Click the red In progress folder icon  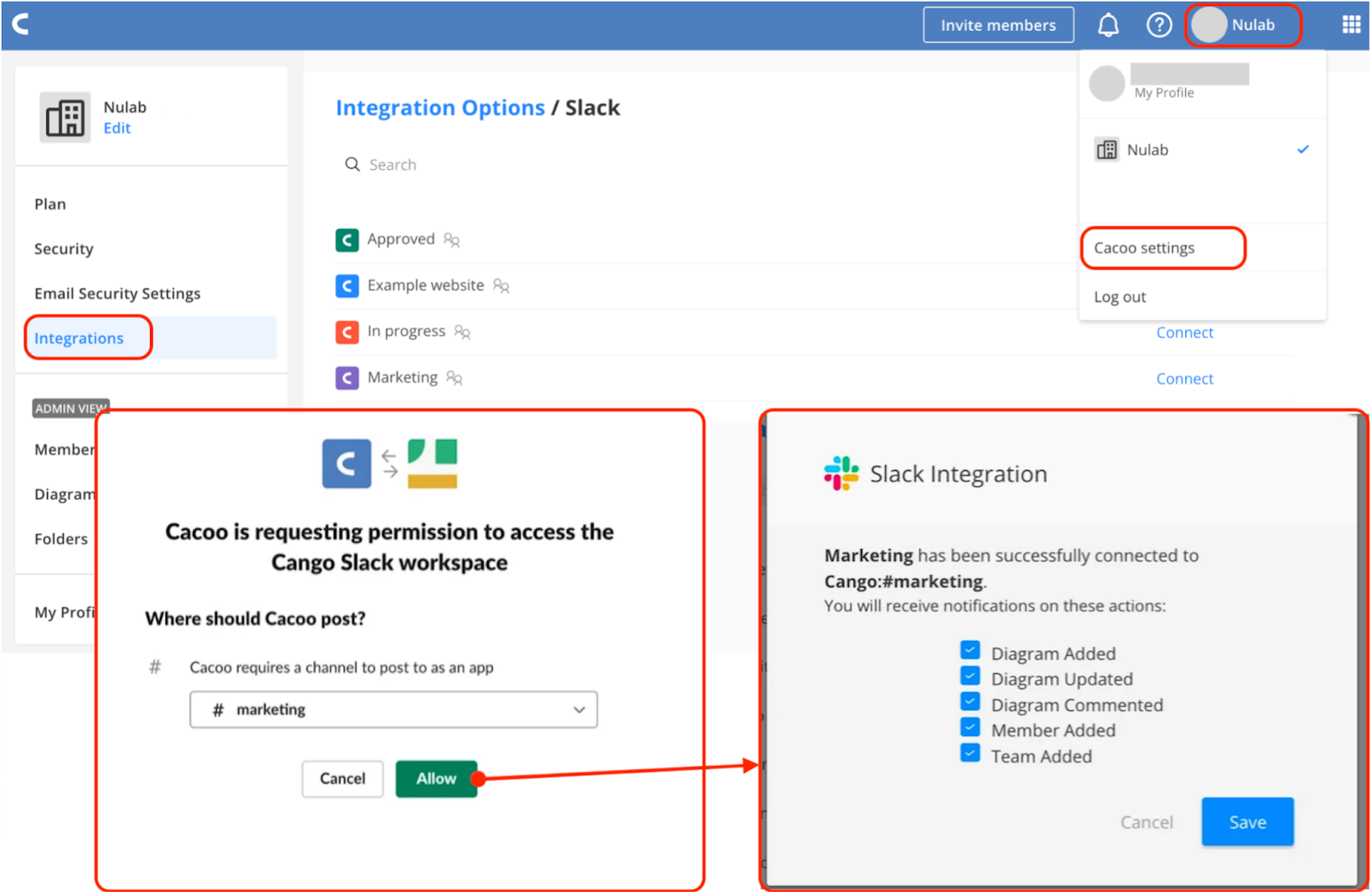click(346, 332)
